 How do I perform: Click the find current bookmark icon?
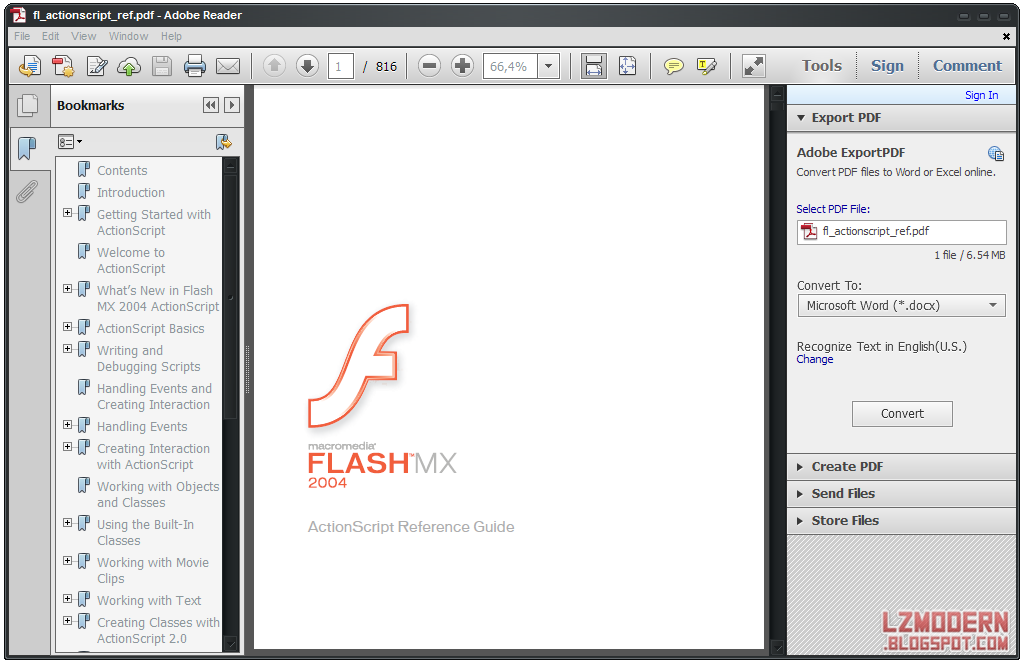point(224,142)
